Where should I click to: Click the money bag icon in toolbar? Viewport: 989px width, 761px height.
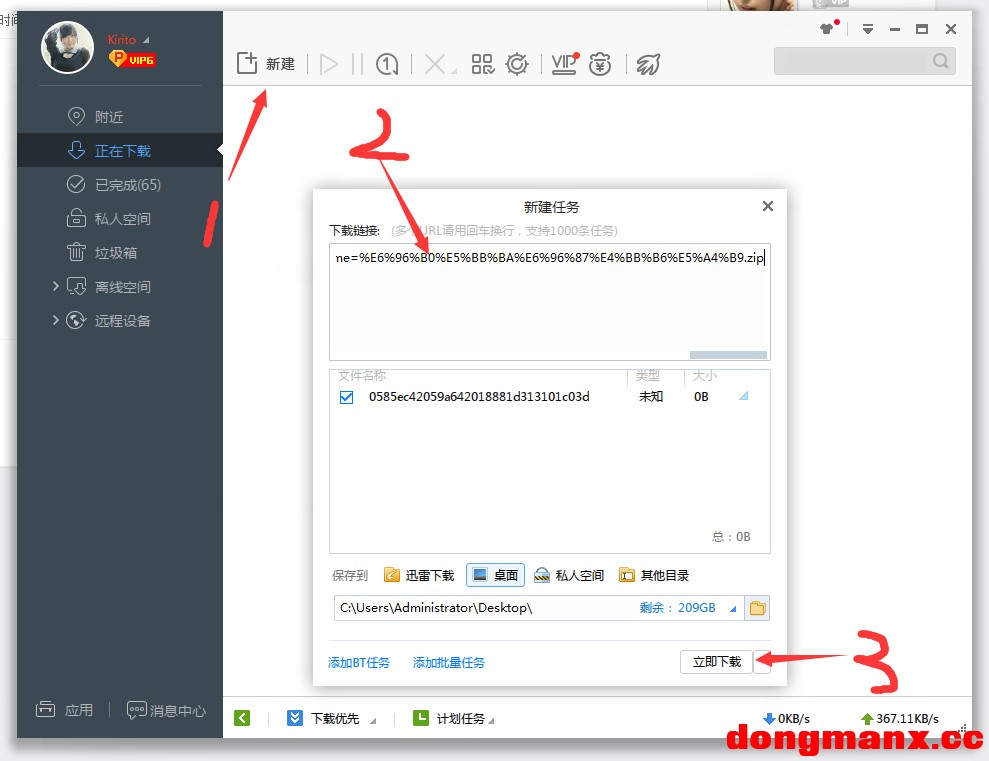(600, 64)
